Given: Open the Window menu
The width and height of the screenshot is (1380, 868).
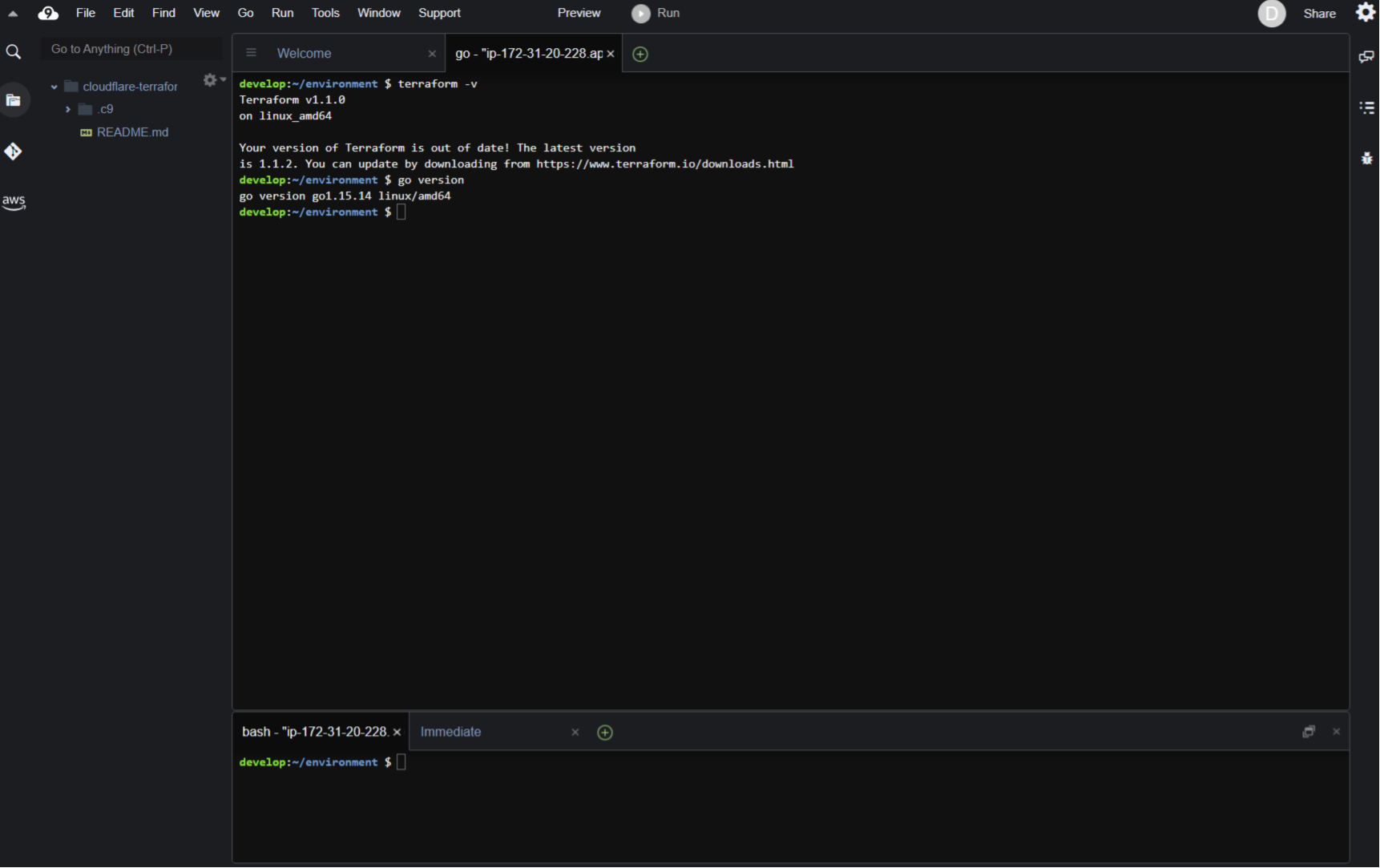Looking at the screenshot, I should [378, 13].
